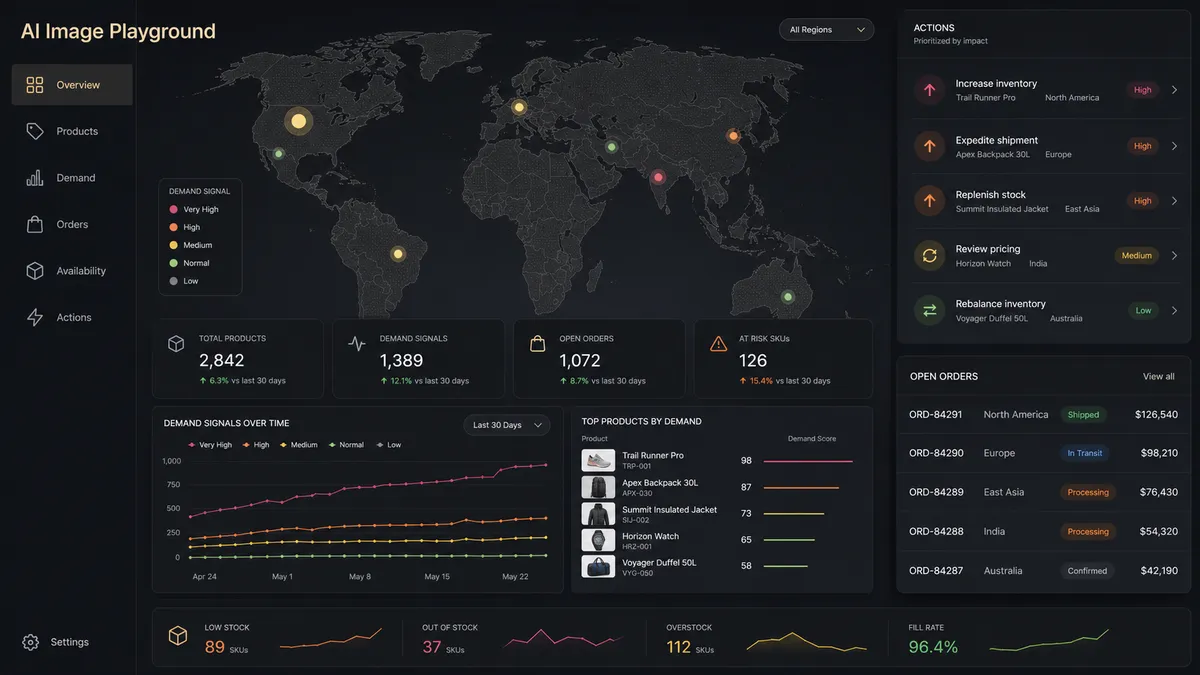The width and height of the screenshot is (1200, 675).
Task: Expand the Expedite shipment action chevron
Action: [x=1174, y=146]
